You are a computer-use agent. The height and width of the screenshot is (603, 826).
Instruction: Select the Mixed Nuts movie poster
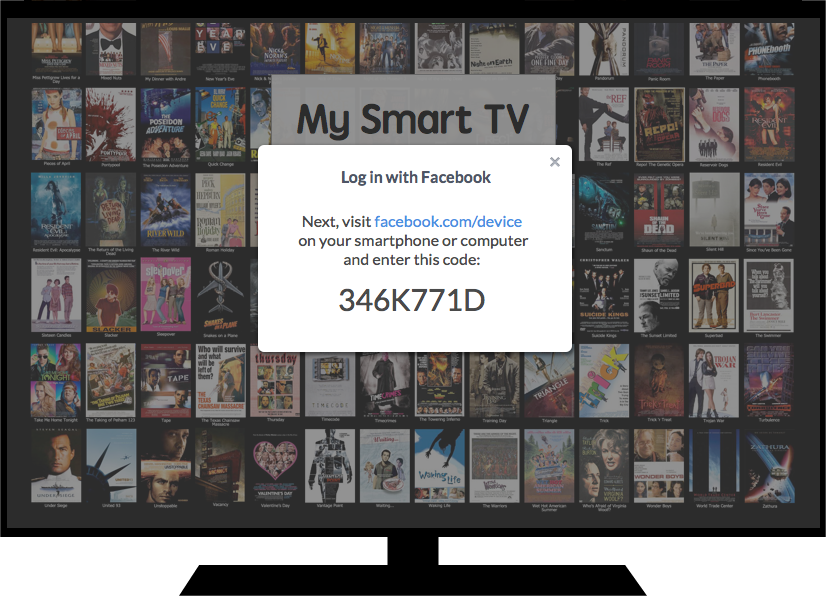[111, 48]
